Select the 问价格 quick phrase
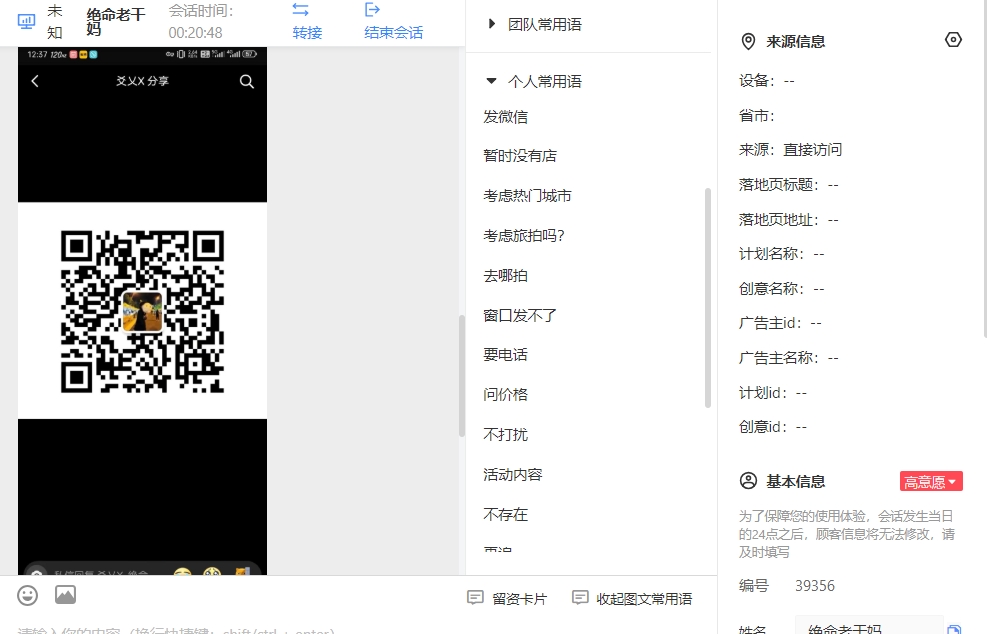This screenshot has width=987, height=634. tap(505, 395)
